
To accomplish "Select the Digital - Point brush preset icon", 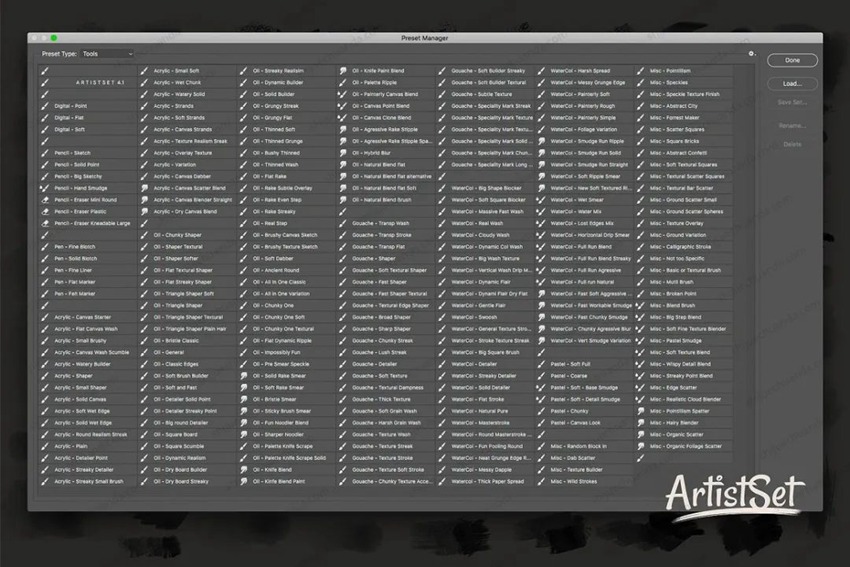I will point(45,105).
